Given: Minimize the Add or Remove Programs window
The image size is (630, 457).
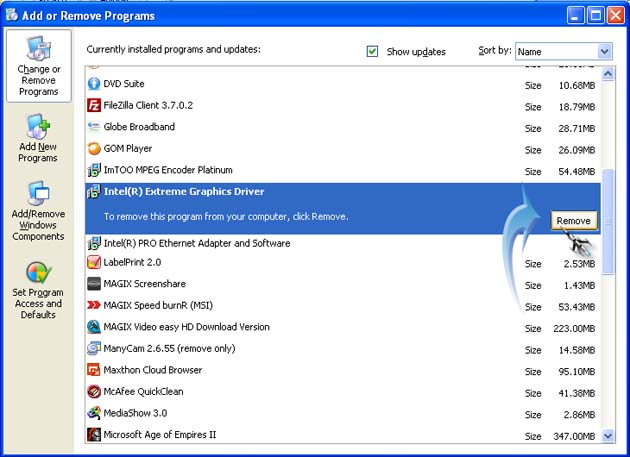Looking at the screenshot, I should (x=575, y=16).
